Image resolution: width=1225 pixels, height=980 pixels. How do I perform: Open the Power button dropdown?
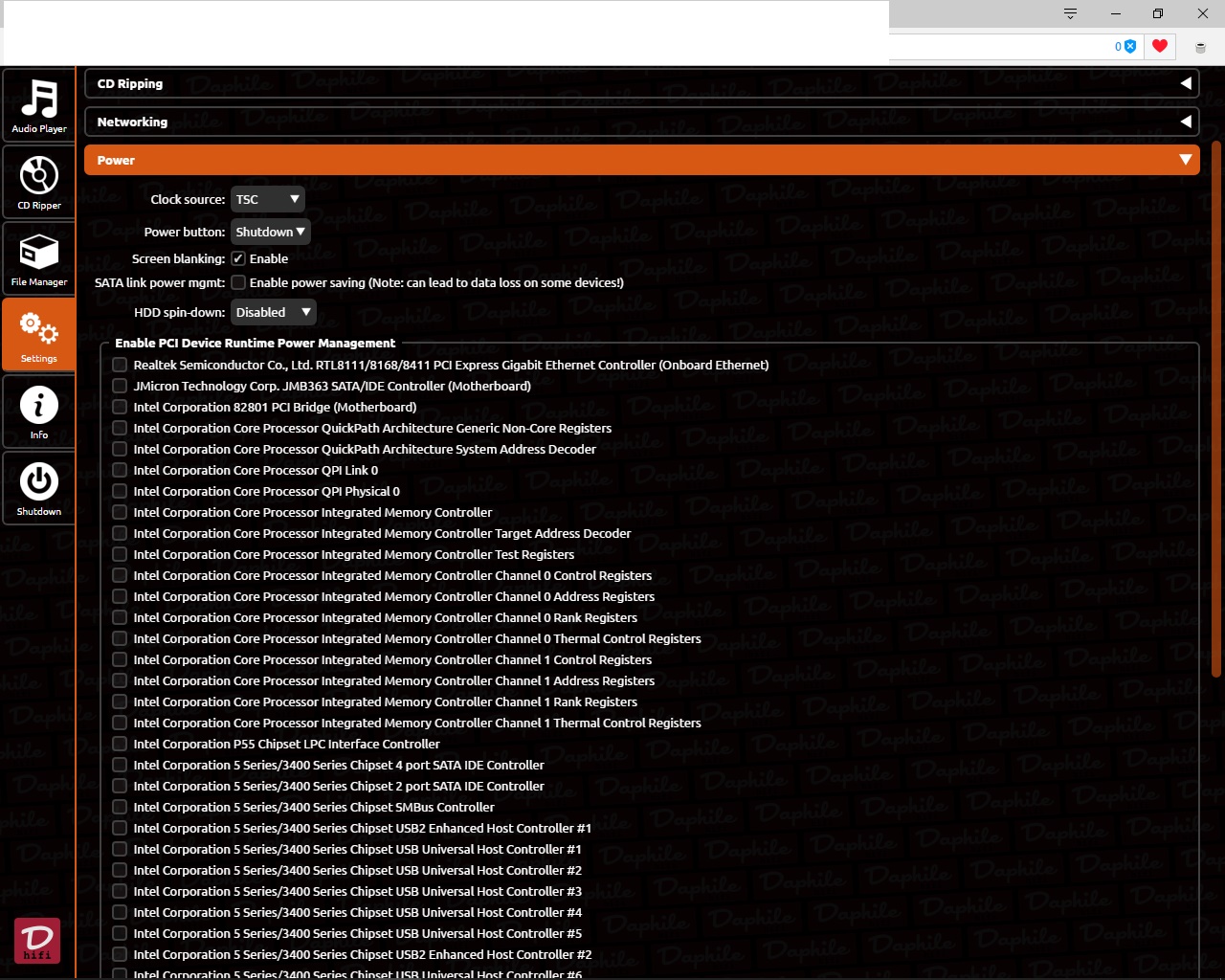tap(271, 232)
